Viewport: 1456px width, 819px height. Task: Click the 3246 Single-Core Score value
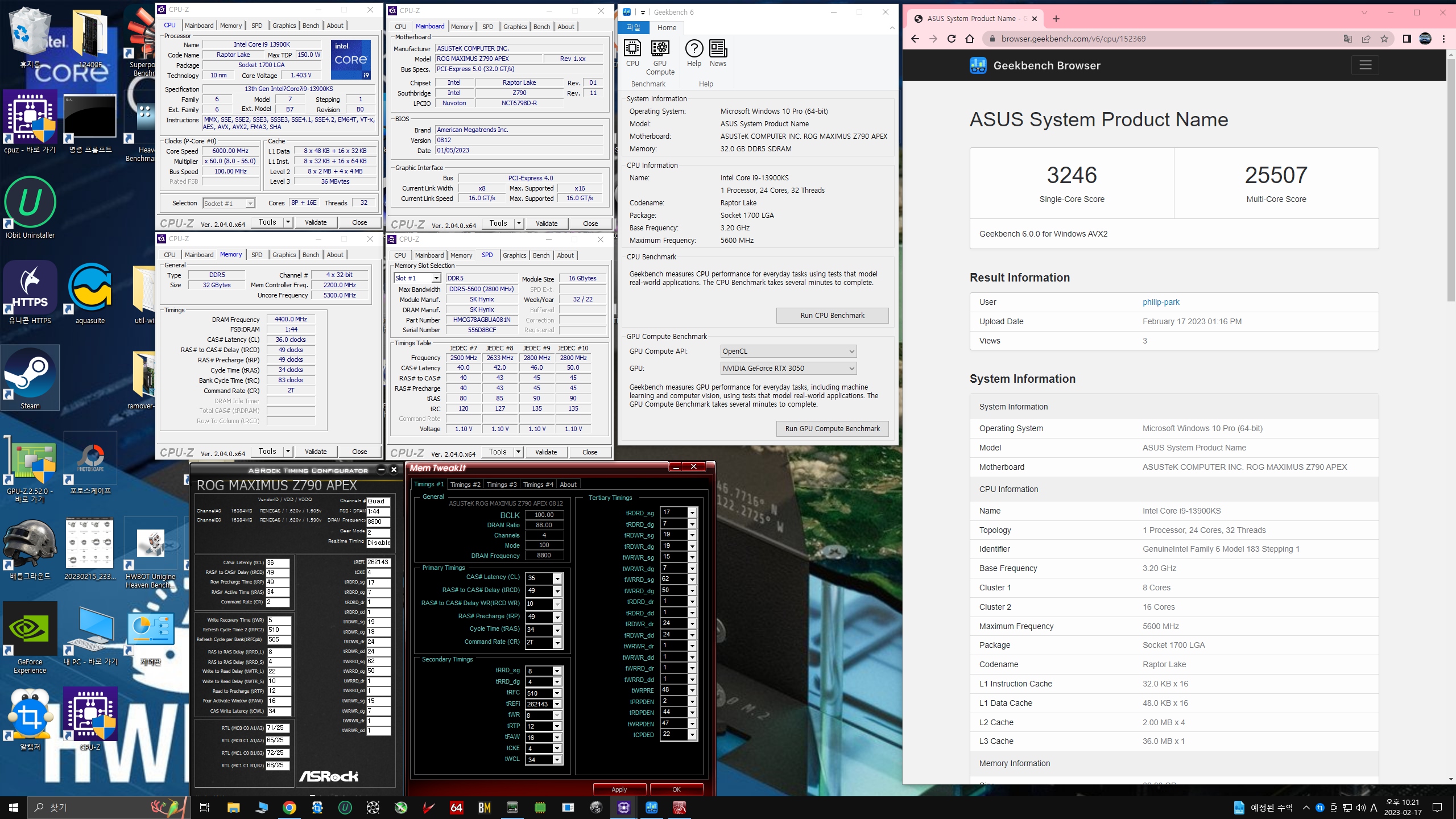coord(1072,175)
